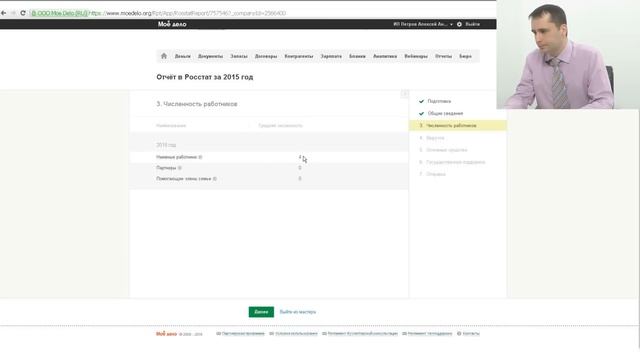The width and height of the screenshot is (640, 360).
Task: Click the Партнеры count value
Action: [x=300, y=168]
